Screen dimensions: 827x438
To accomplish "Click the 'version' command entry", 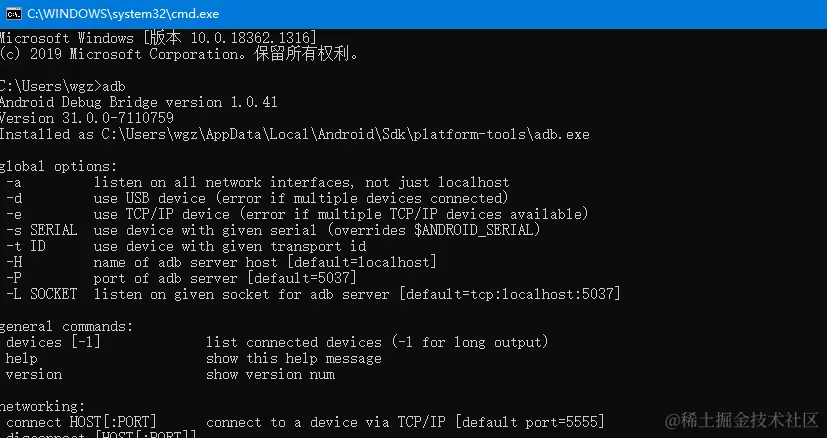I will [34, 375].
